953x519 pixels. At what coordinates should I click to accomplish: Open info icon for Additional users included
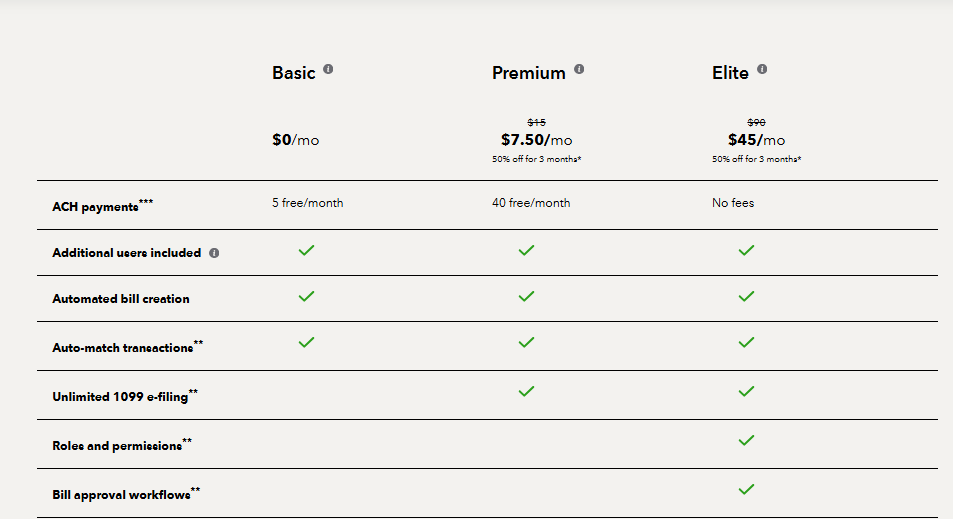point(214,253)
